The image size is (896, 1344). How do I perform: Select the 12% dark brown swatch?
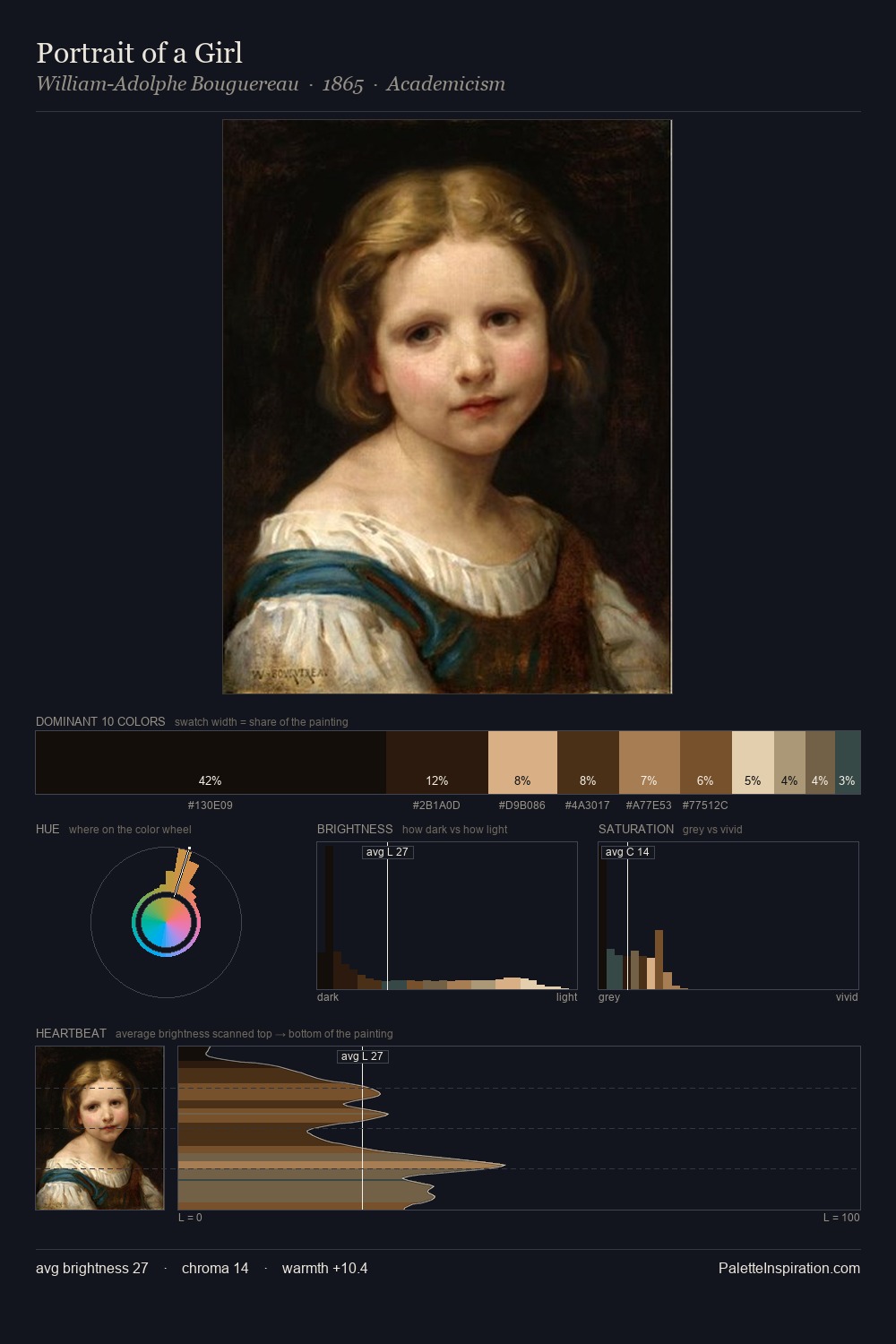tap(437, 762)
